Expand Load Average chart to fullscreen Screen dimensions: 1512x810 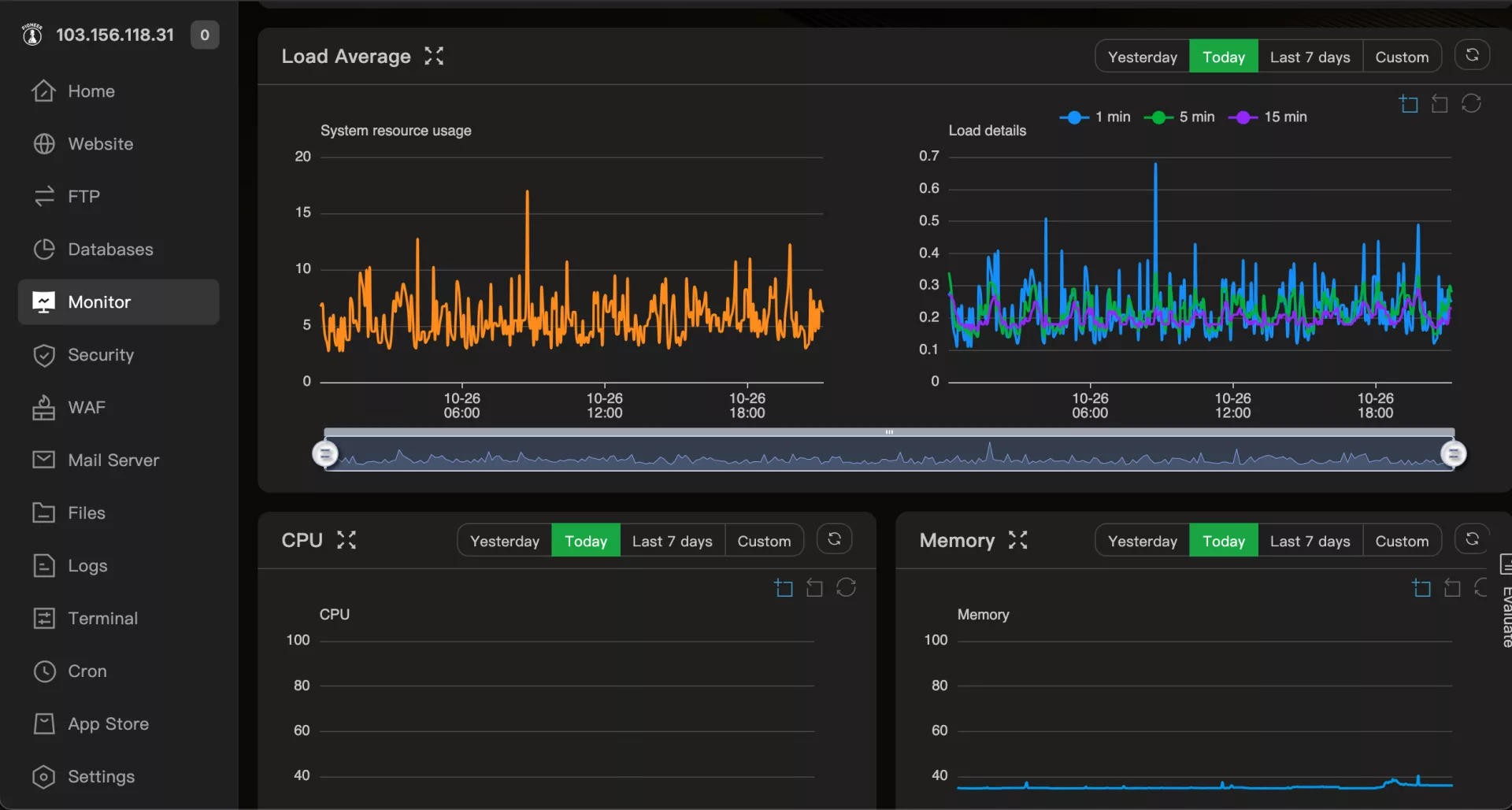(x=434, y=56)
